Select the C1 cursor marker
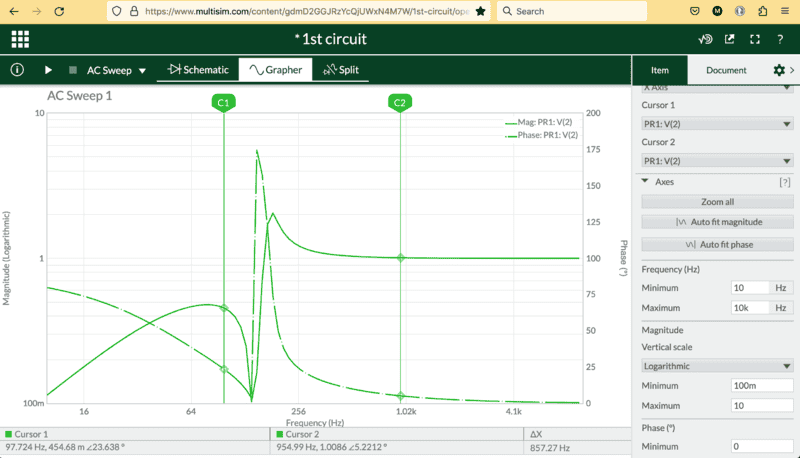Screen dimensions: 800x458 coord(223,103)
